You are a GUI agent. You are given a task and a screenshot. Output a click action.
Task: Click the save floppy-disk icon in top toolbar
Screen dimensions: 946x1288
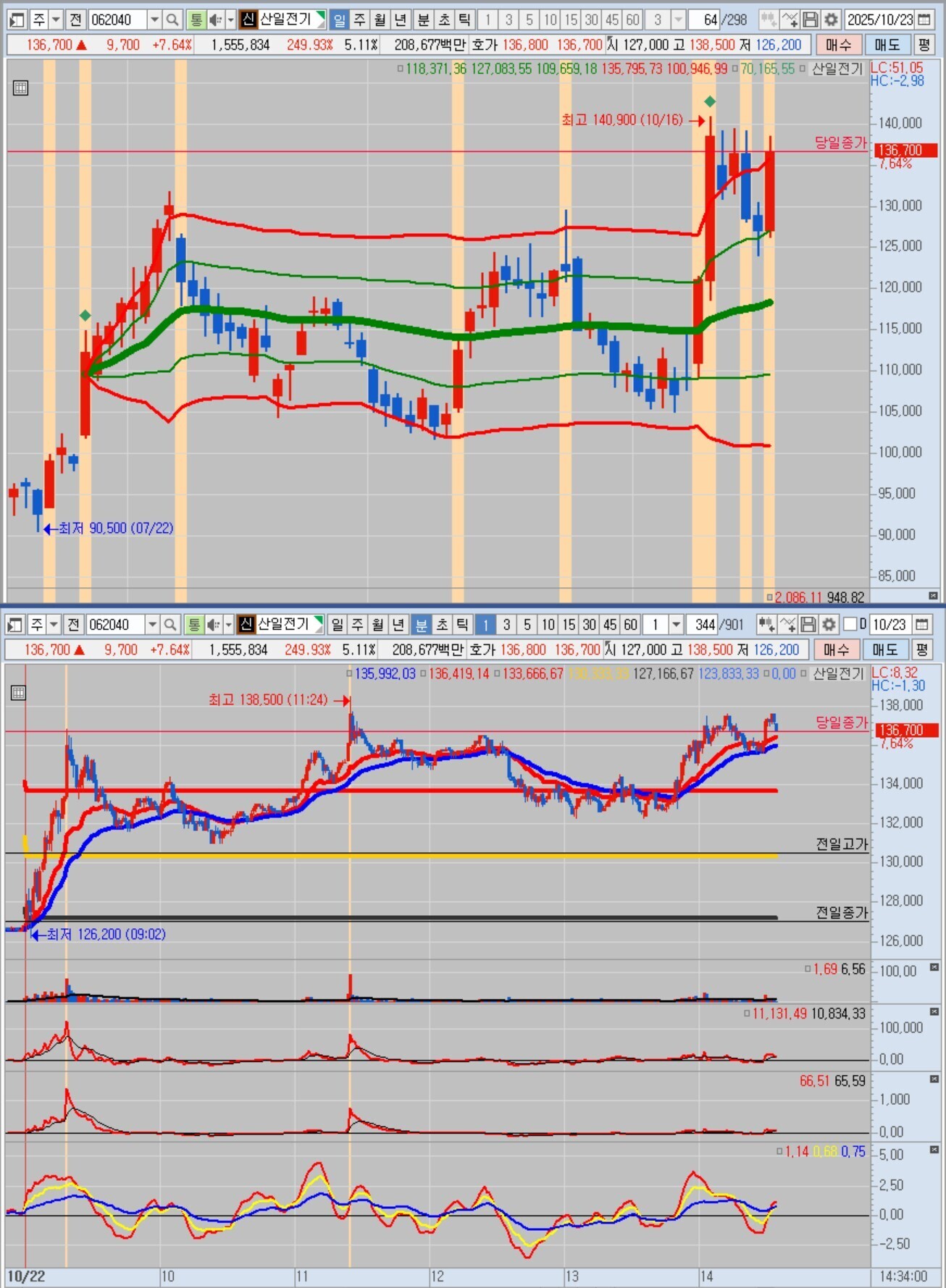coord(811,20)
